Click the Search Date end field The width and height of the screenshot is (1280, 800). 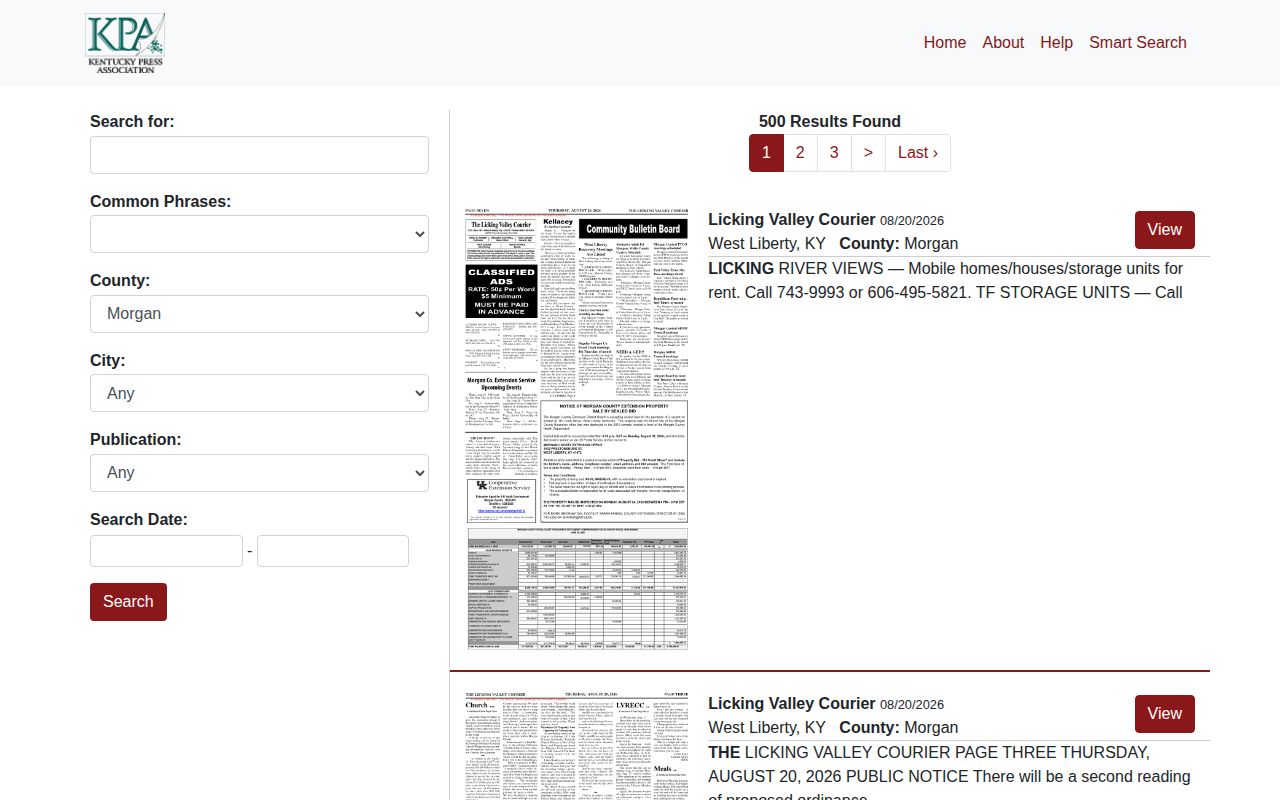pos(333,551)
